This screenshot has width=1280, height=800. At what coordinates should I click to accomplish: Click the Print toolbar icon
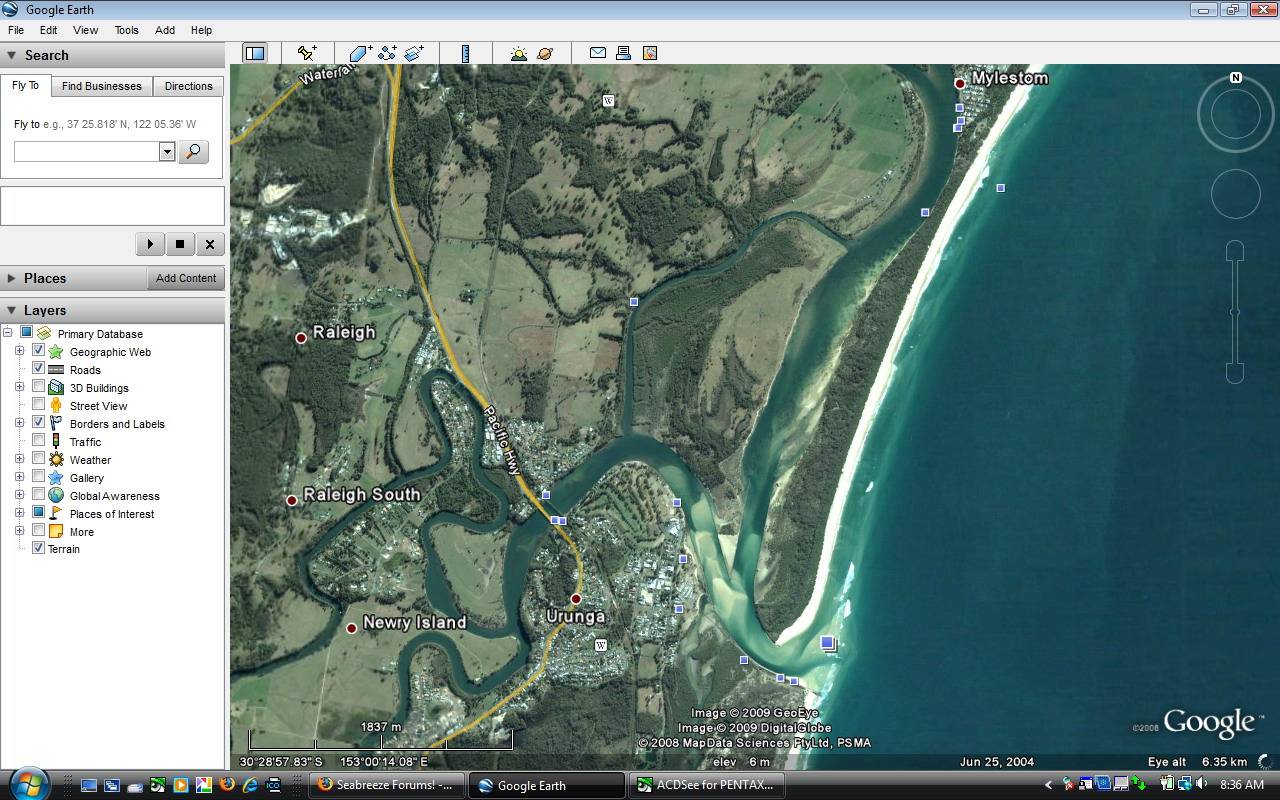coord(623,53)
